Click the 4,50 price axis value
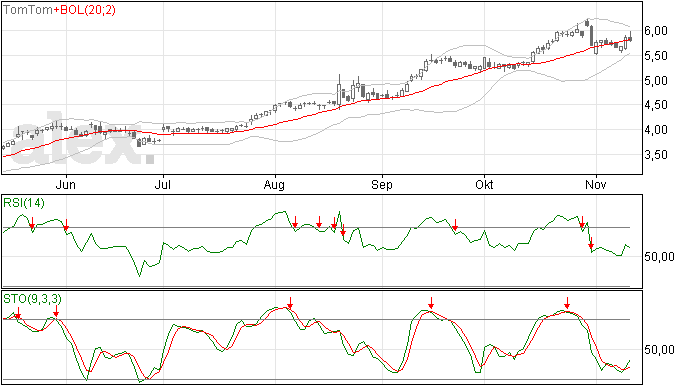Viewport: 690px width, 387px height. tap(656, 105)
